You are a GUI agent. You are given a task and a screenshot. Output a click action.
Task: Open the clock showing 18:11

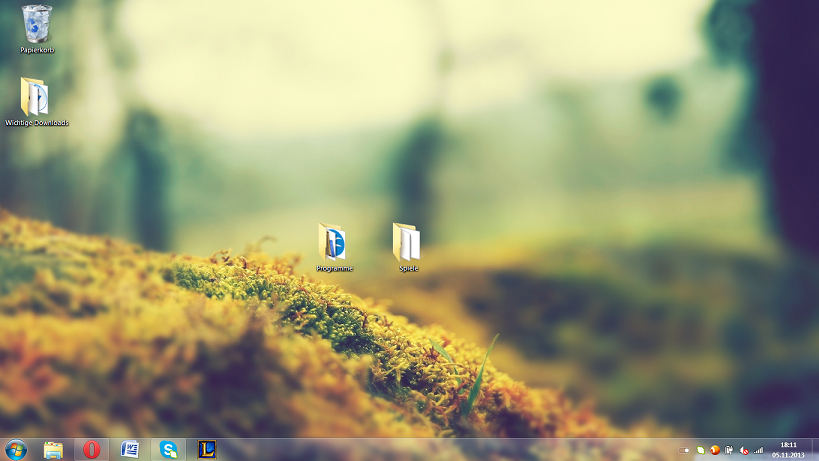pyautogui.click(x=788, y=445)
